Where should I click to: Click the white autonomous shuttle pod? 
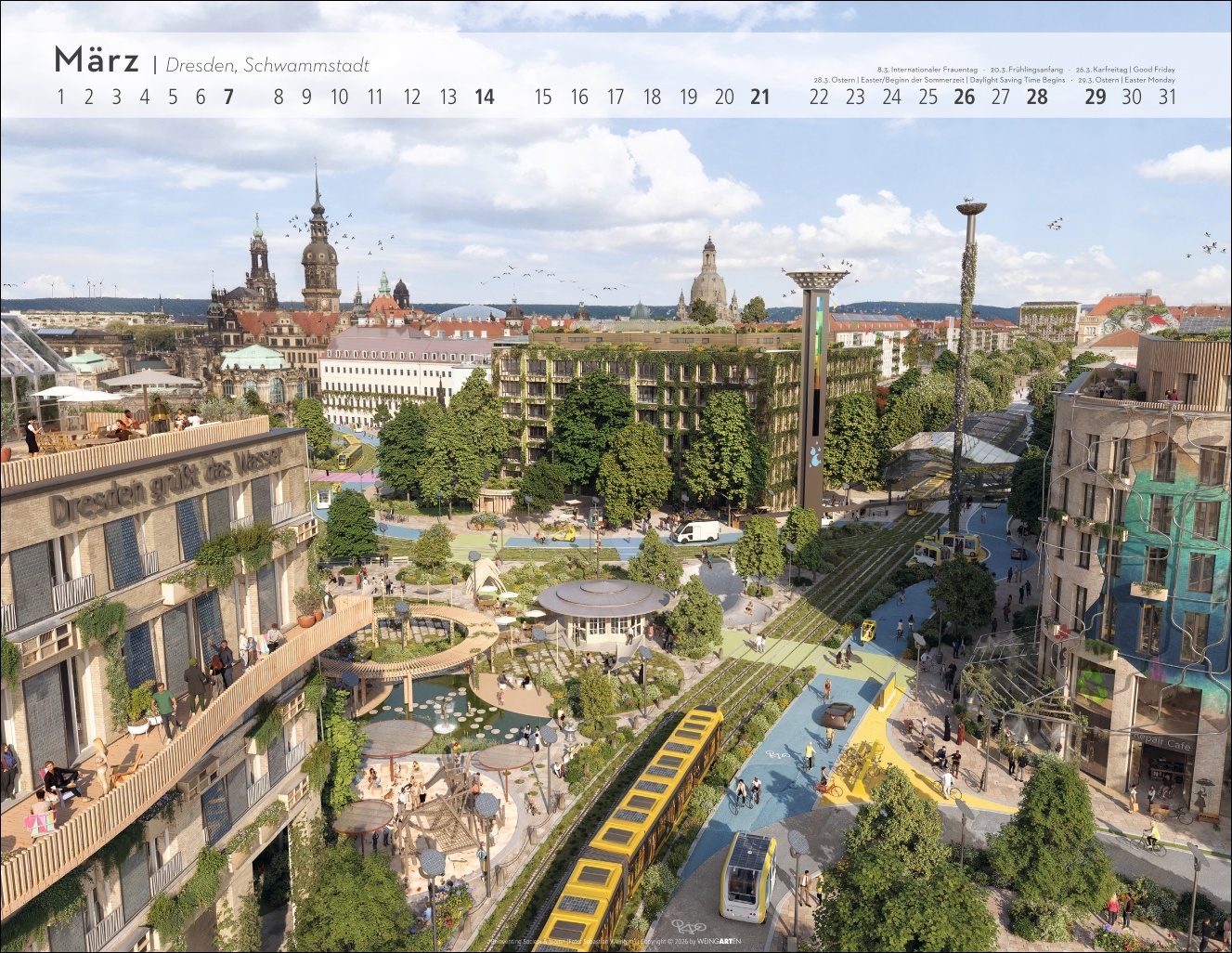click(750, 870)
